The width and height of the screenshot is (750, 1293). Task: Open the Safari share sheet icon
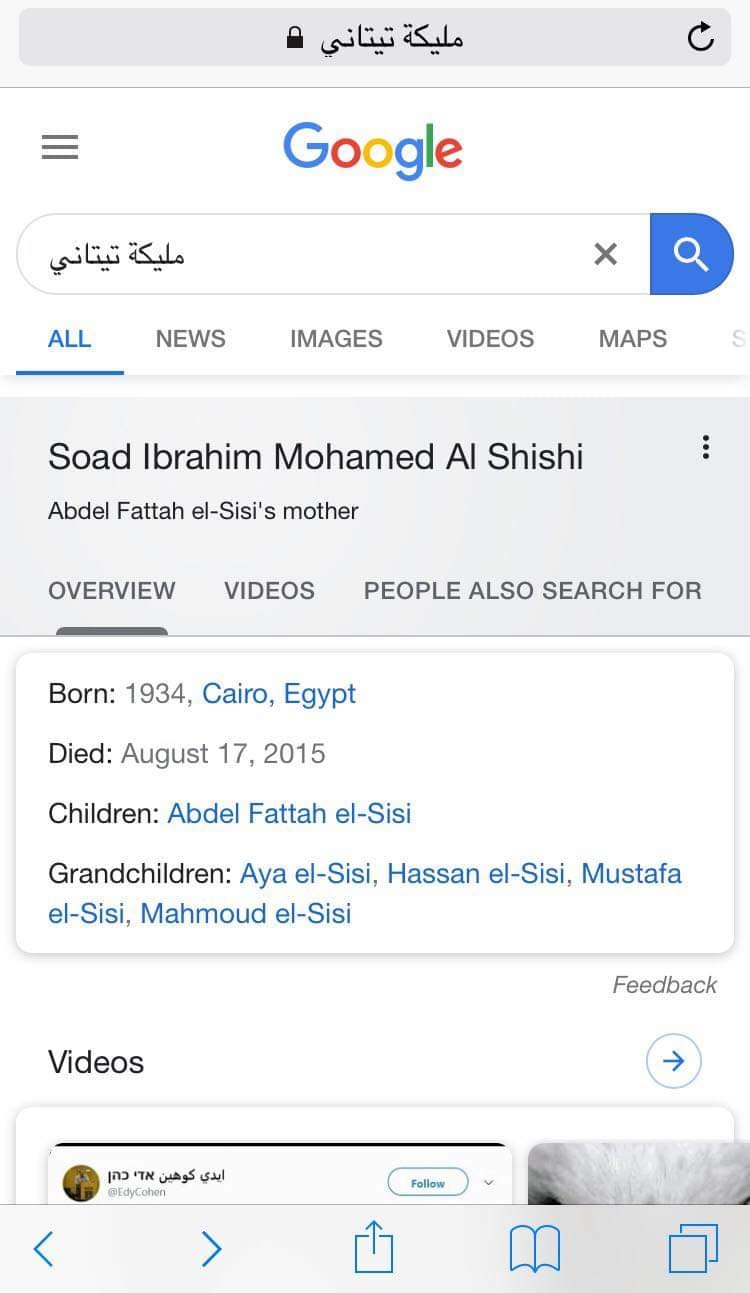374,1246
